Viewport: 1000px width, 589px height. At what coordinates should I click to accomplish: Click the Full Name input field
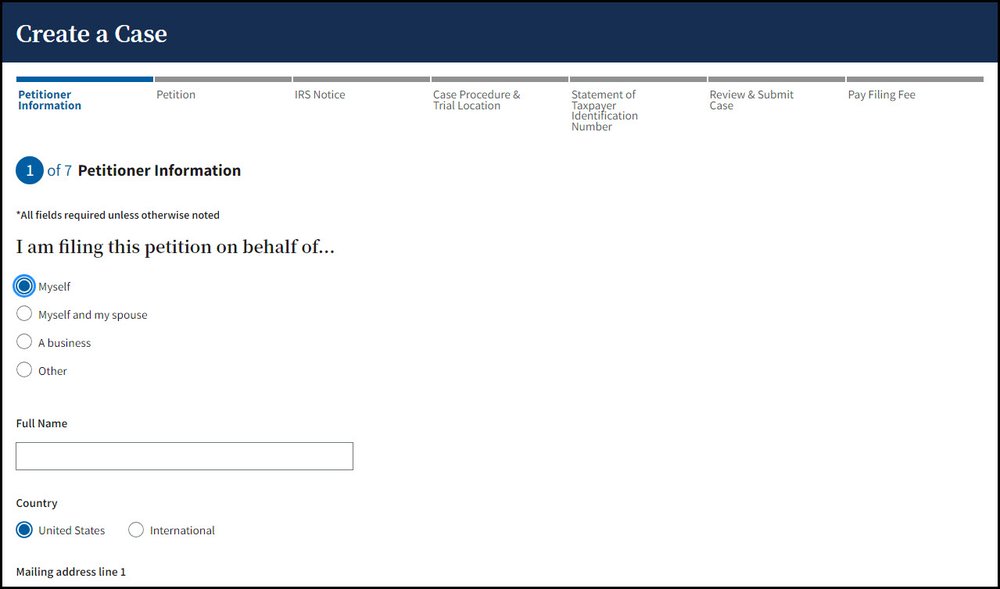(184, 456)
